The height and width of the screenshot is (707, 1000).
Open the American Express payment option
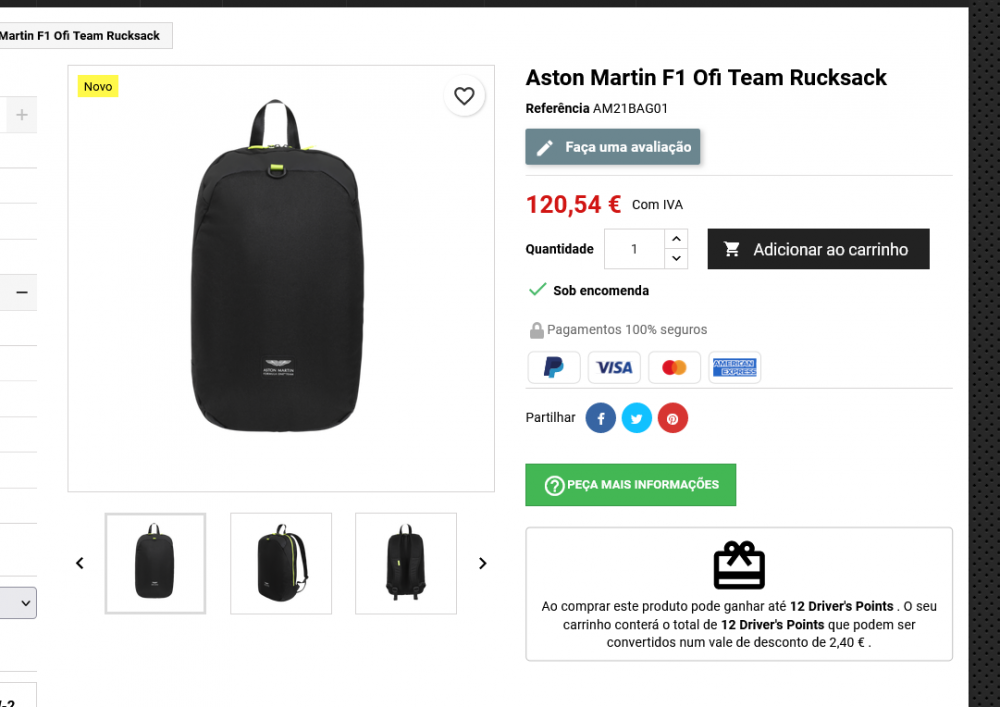[734, 367]
